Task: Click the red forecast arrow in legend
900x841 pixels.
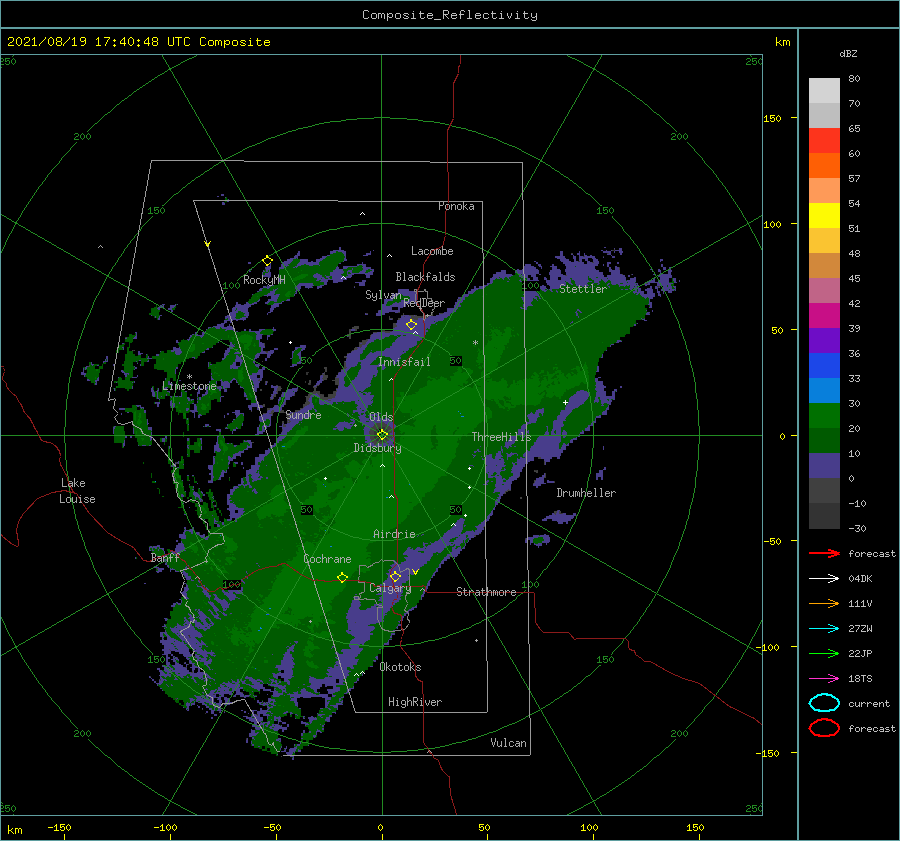Action: coord(824,553)
